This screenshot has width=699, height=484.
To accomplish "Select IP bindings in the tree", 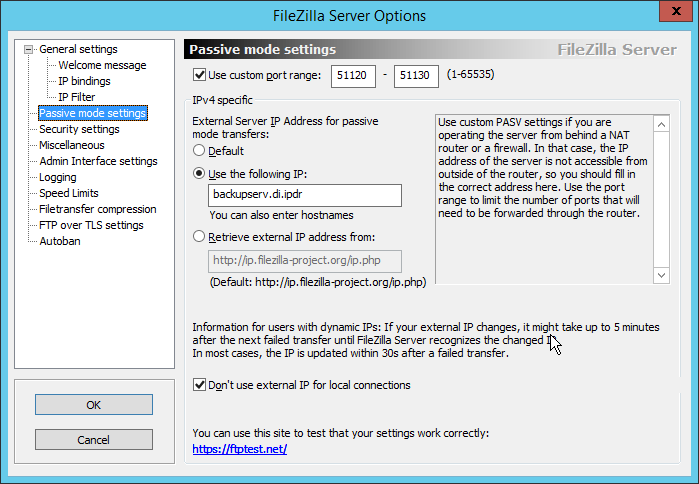I will tap(84, 81).
